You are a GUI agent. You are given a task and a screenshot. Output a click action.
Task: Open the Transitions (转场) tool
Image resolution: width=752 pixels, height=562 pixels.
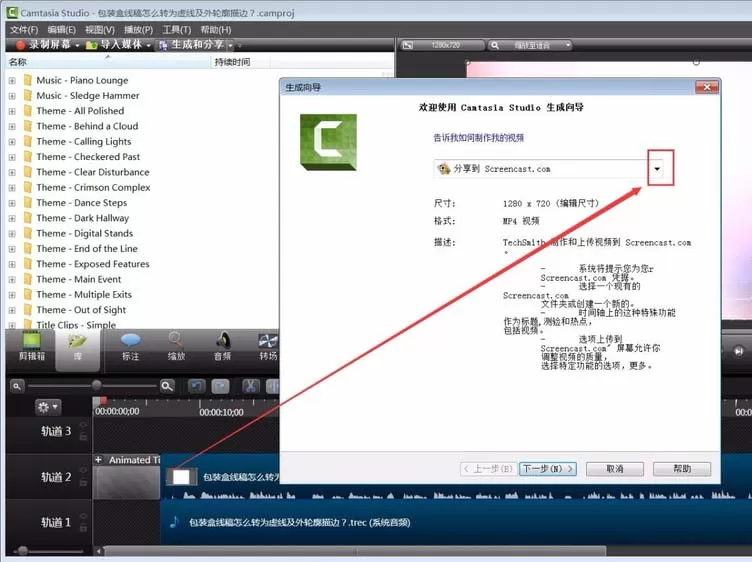click(268, 346)
